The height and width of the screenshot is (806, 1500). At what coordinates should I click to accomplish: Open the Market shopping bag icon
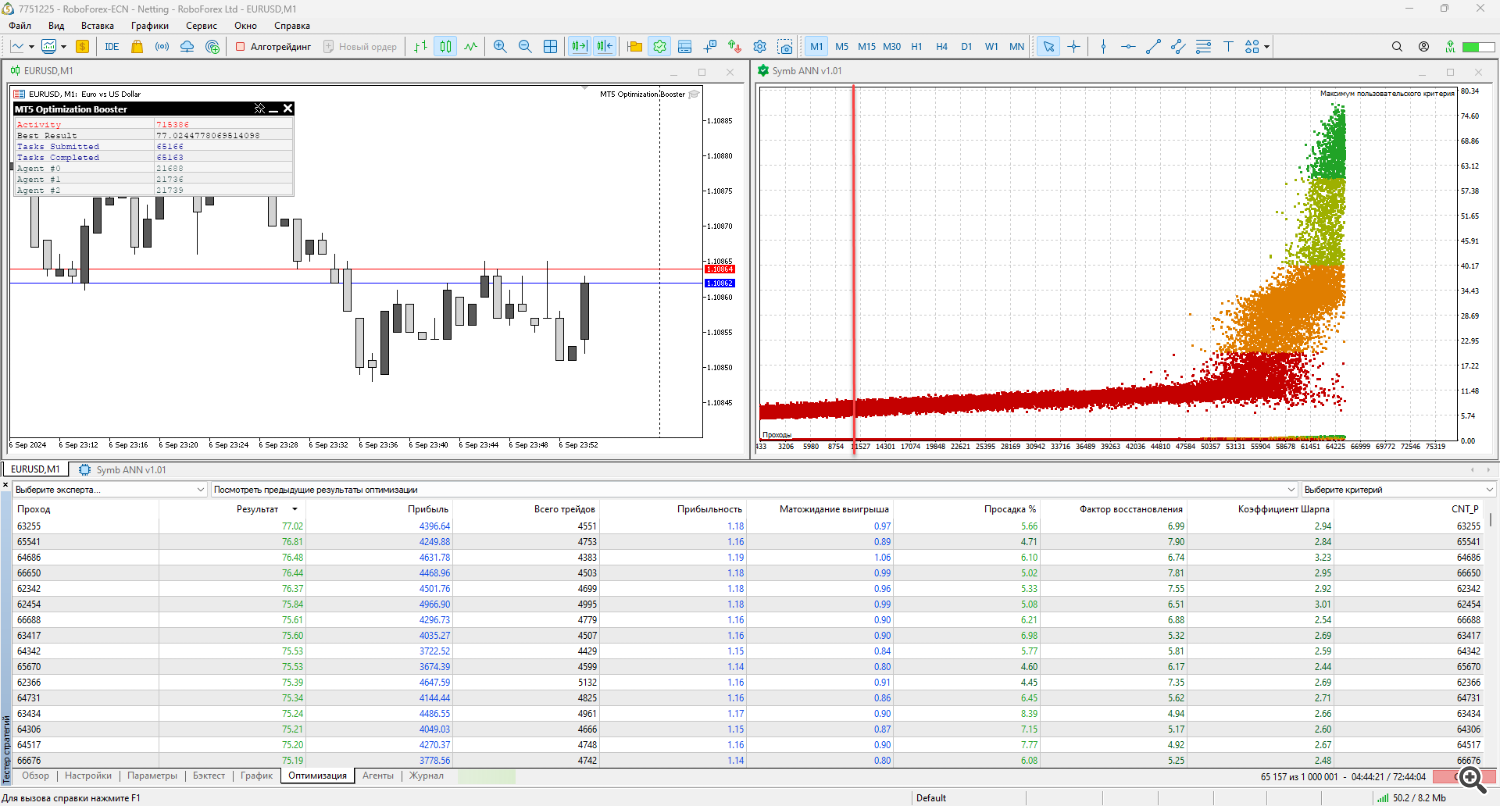tap(137, 46)
